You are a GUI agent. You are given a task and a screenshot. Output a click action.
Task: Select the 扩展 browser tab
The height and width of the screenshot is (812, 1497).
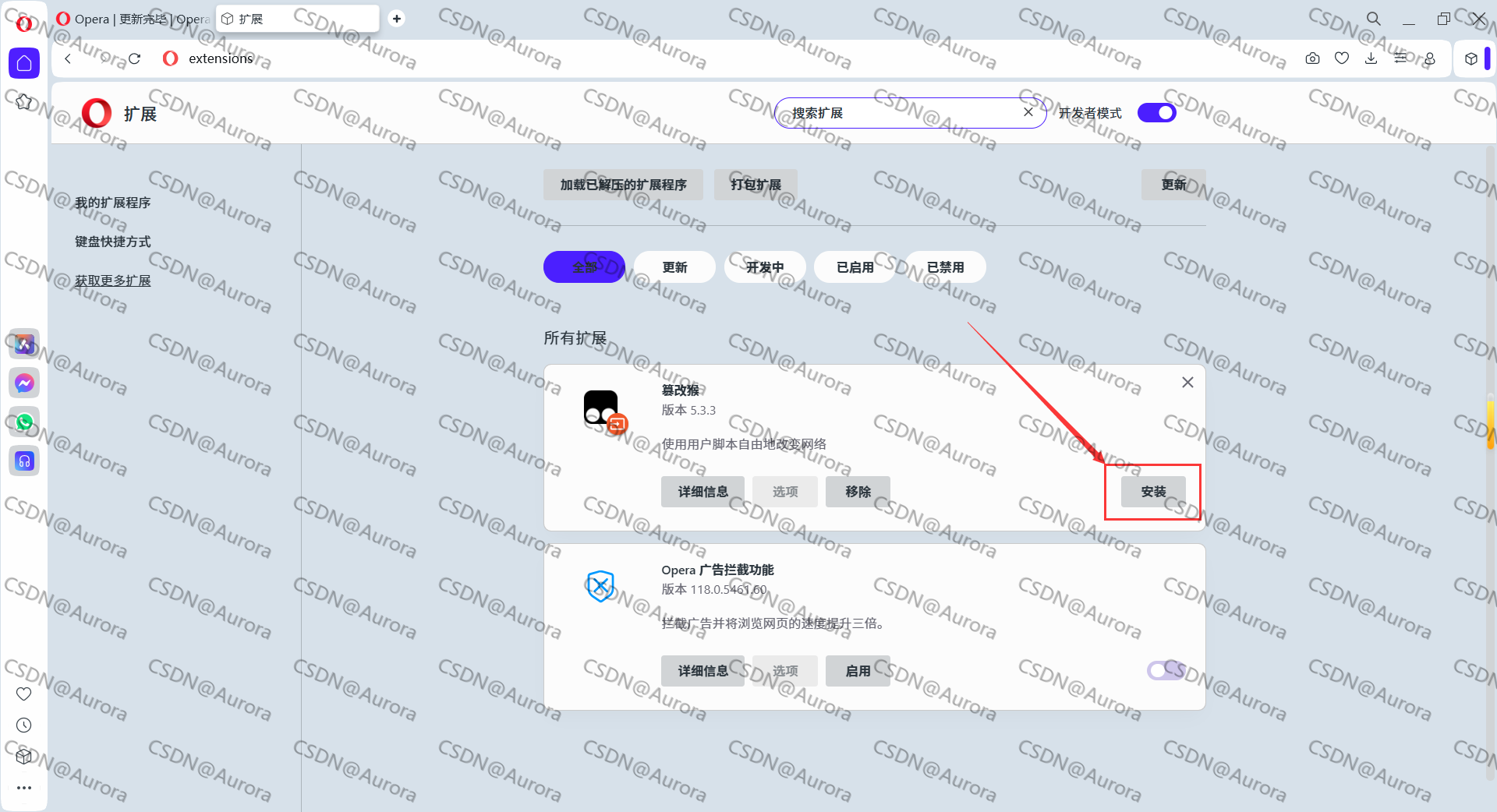pos(296,19)
